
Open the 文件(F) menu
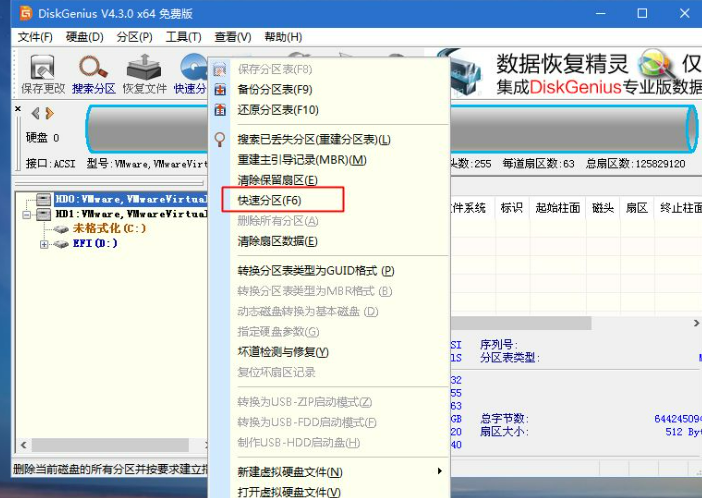(35, 37)
